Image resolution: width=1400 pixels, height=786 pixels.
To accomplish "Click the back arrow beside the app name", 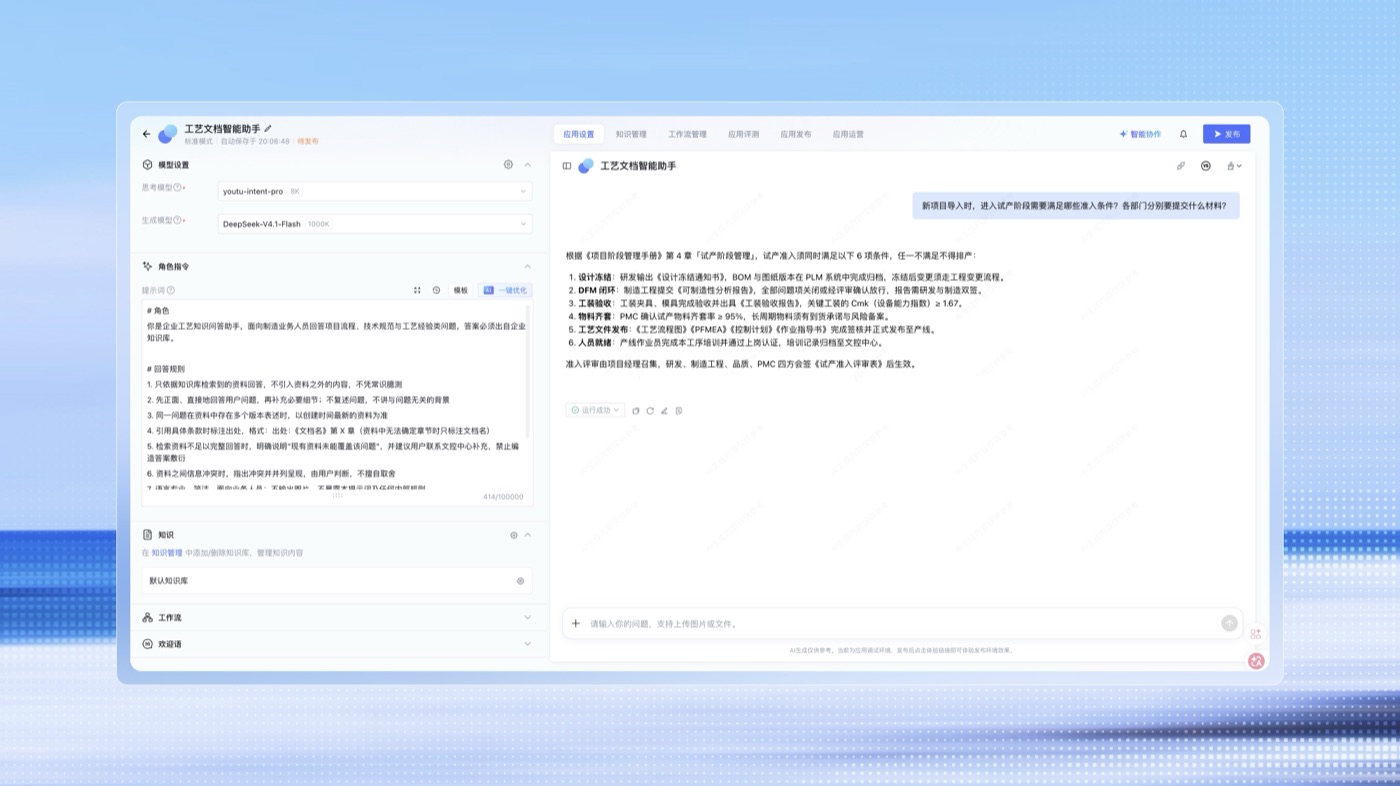I will (x=147, y=134).
